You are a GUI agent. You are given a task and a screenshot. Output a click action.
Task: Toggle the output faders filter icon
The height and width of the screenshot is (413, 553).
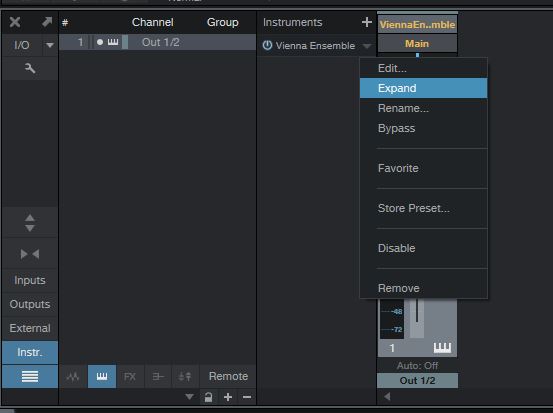[185, 376]
